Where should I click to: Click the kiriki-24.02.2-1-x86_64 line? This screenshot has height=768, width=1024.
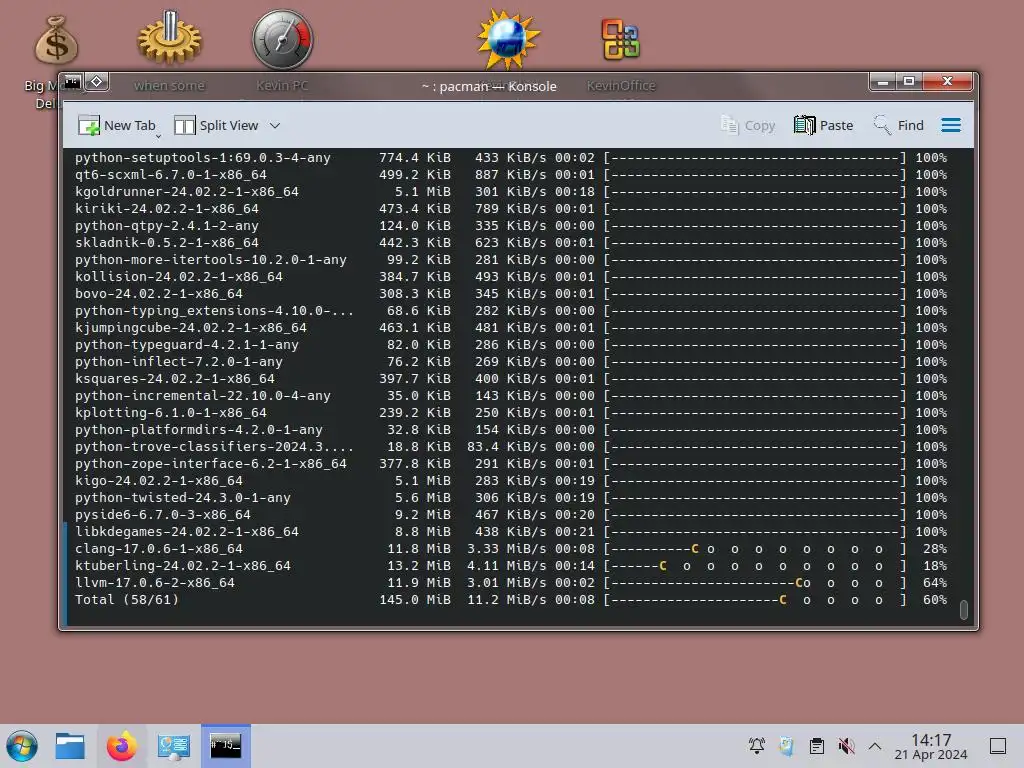[511, 208]
